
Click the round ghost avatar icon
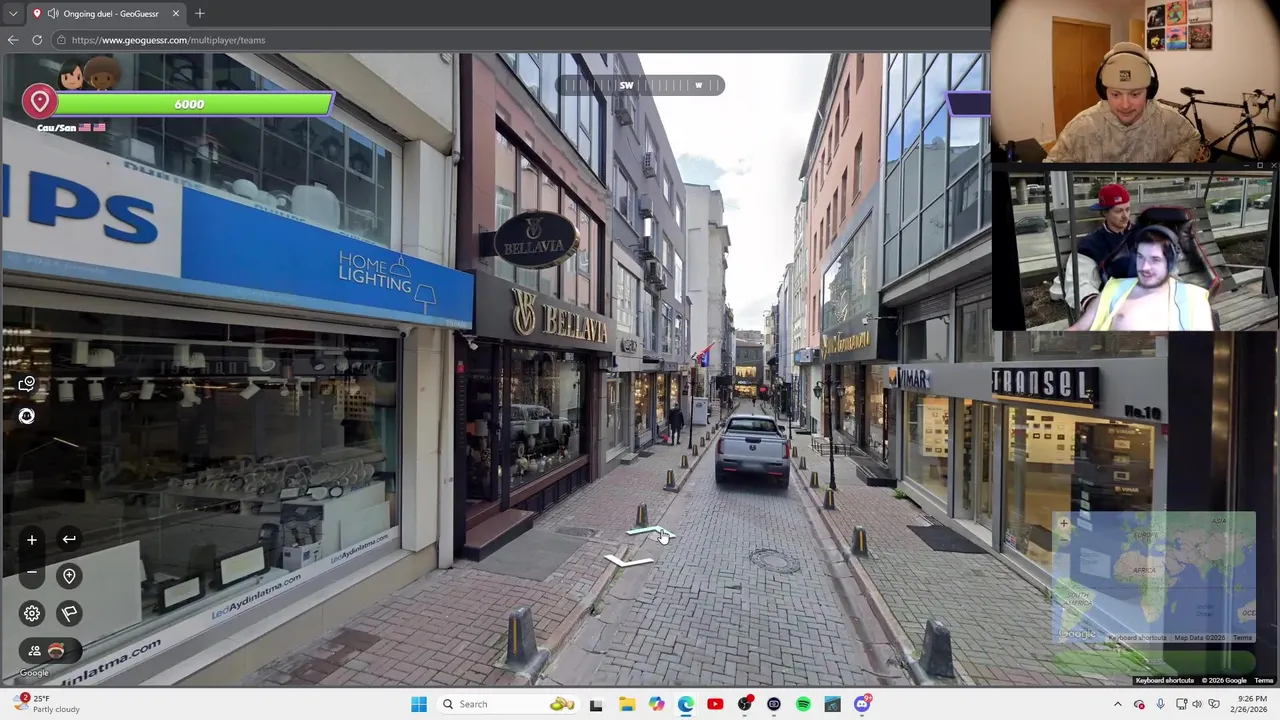(27, 416)
